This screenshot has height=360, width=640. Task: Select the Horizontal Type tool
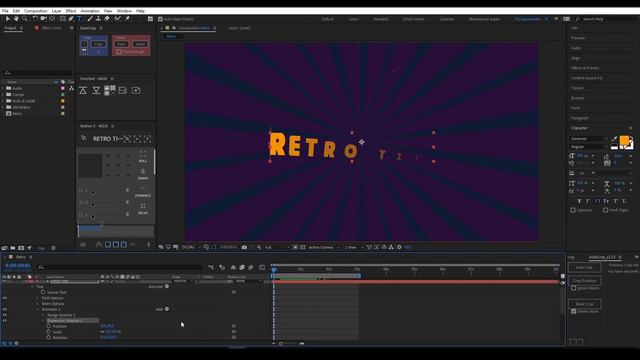tap(79, 19)
